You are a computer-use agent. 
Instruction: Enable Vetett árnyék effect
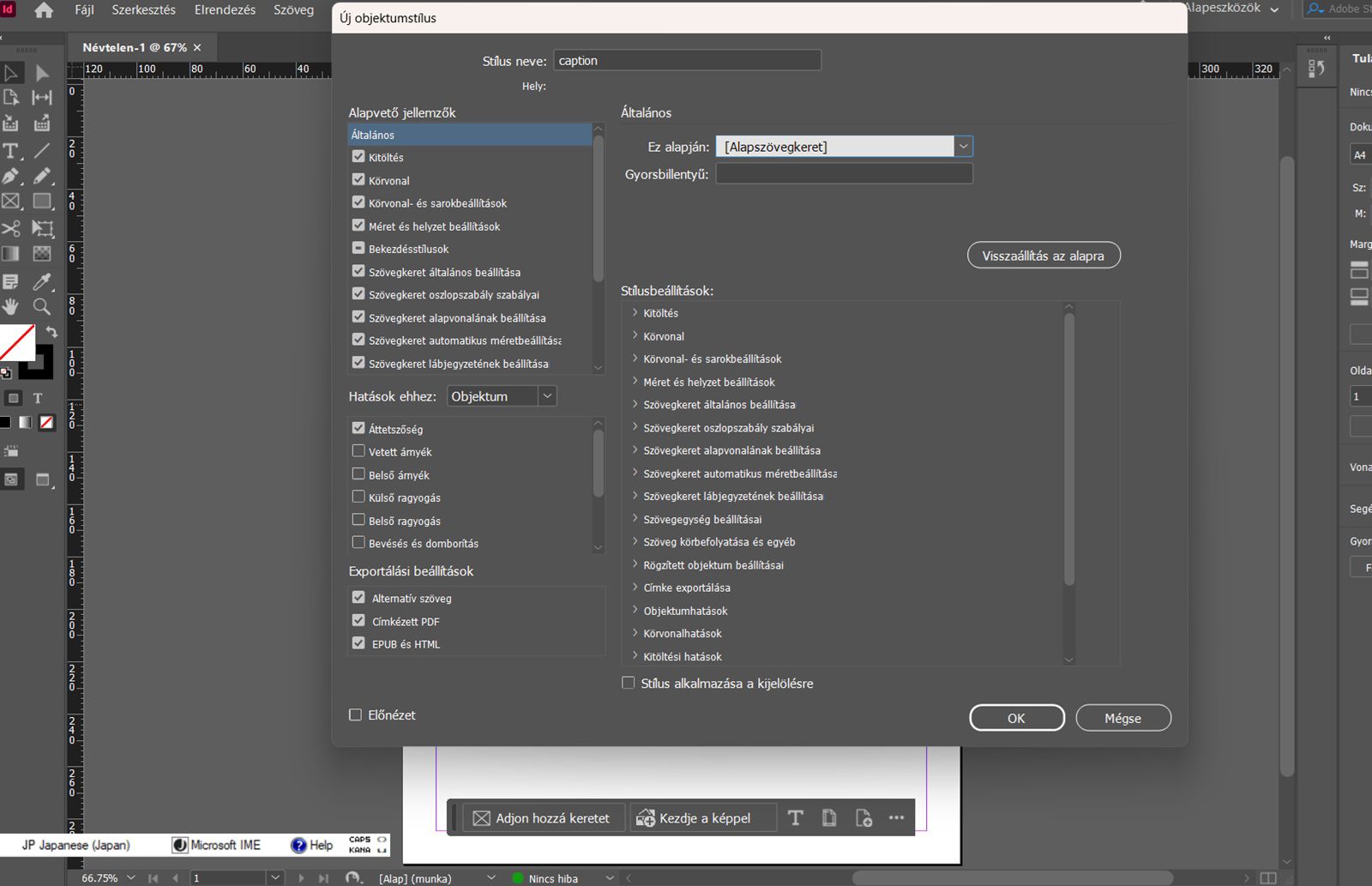pos(358,451)
